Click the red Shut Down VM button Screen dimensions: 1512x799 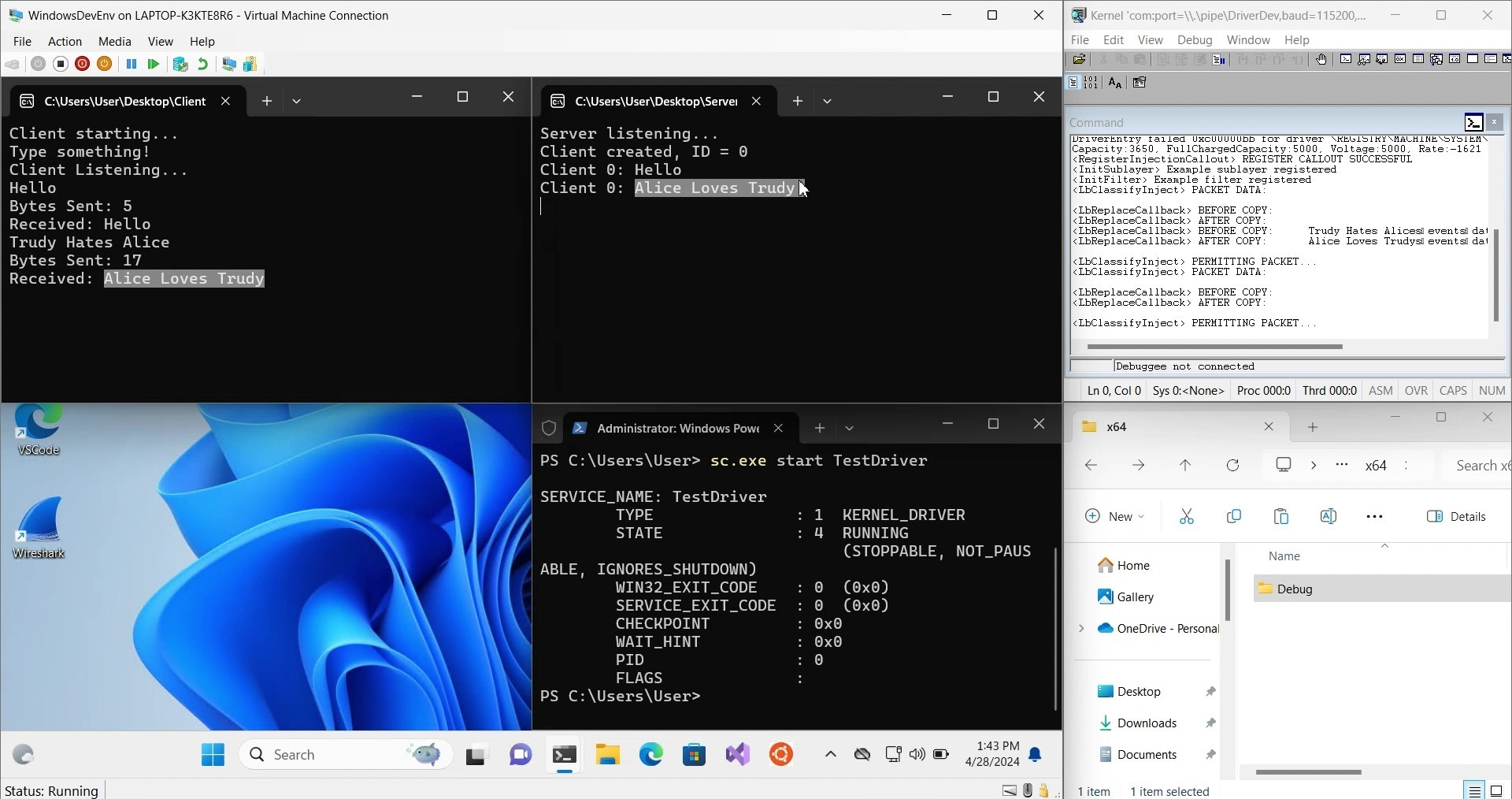(x=82, y=64)
